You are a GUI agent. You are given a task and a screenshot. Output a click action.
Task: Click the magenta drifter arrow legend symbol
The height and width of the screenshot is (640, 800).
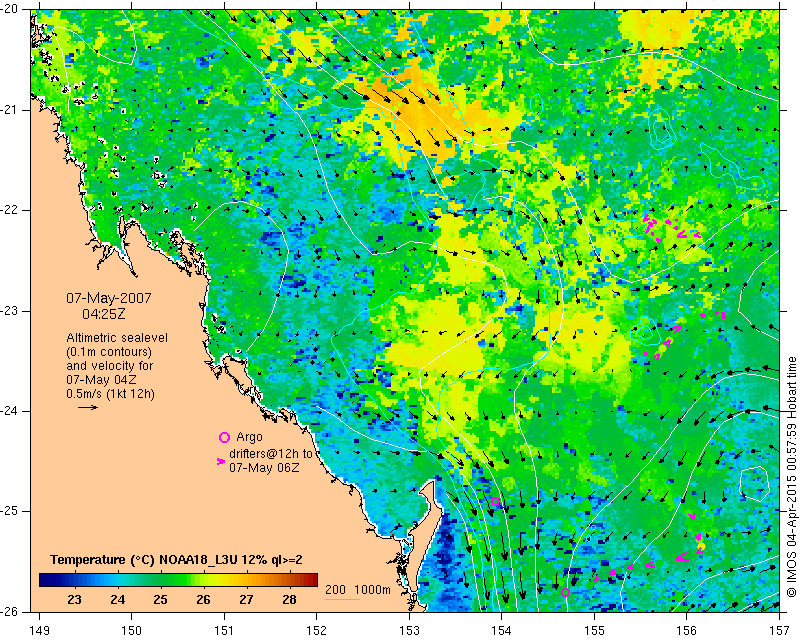coord(221,461)
